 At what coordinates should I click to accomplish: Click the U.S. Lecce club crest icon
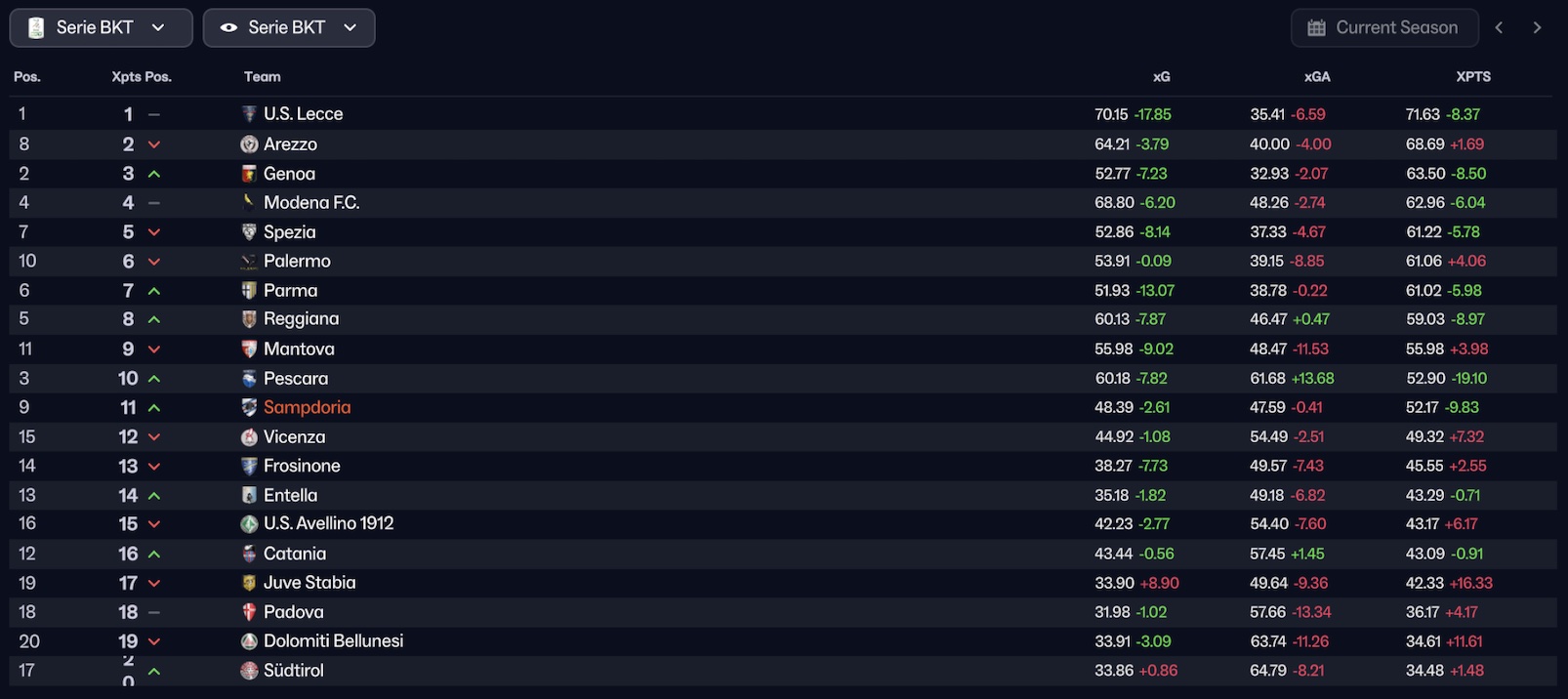tap(249, 114)
